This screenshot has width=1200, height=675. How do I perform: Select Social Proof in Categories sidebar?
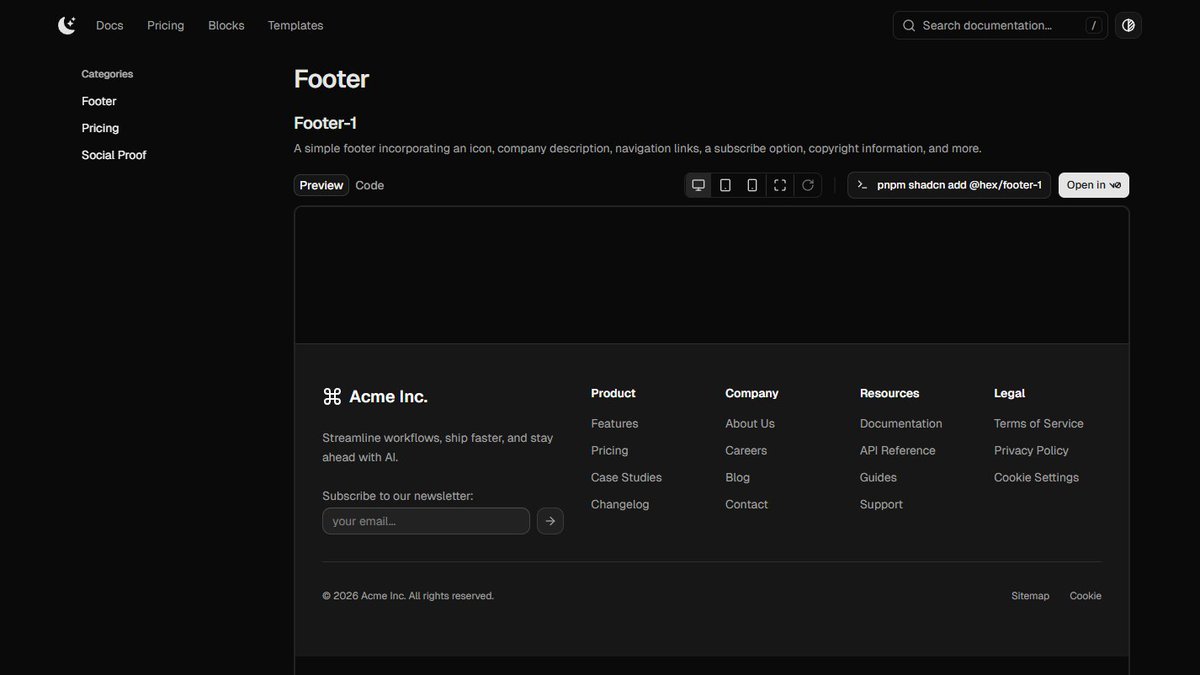click(x=114, y=155)
